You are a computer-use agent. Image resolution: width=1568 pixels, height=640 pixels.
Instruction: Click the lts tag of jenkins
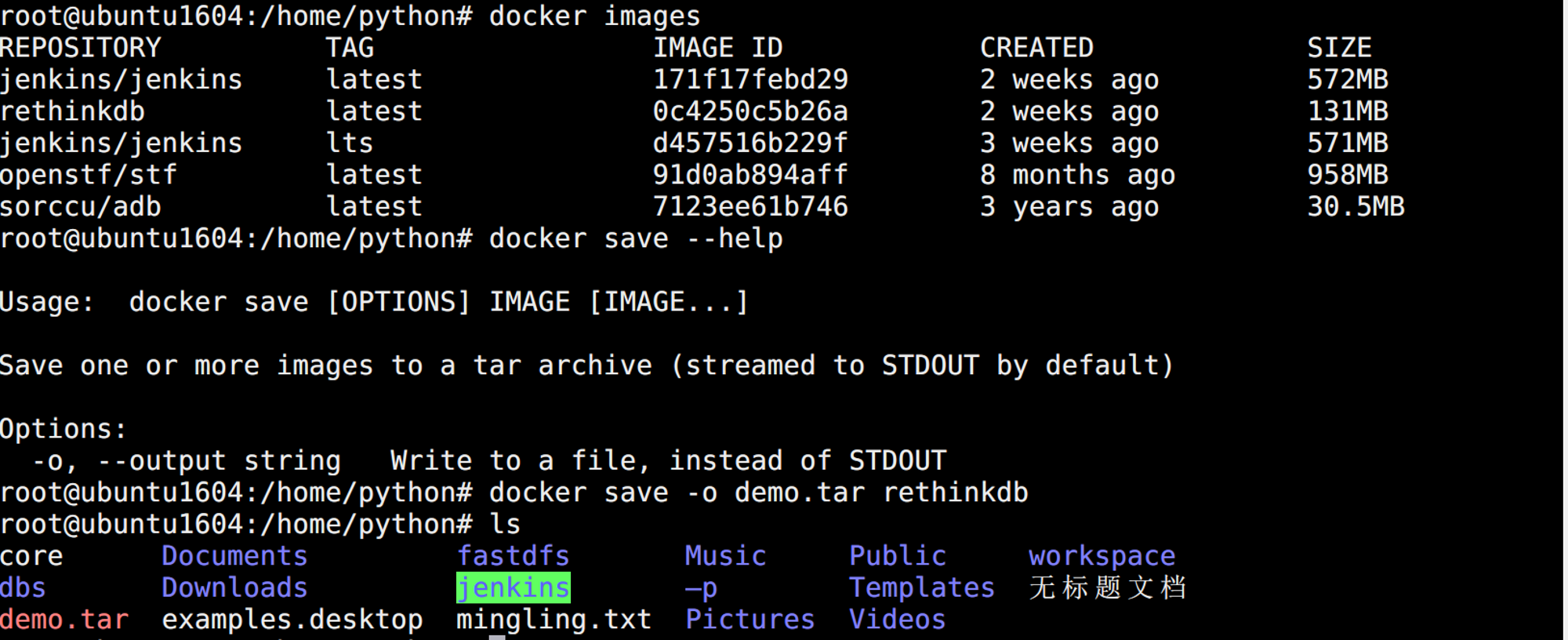350,144
